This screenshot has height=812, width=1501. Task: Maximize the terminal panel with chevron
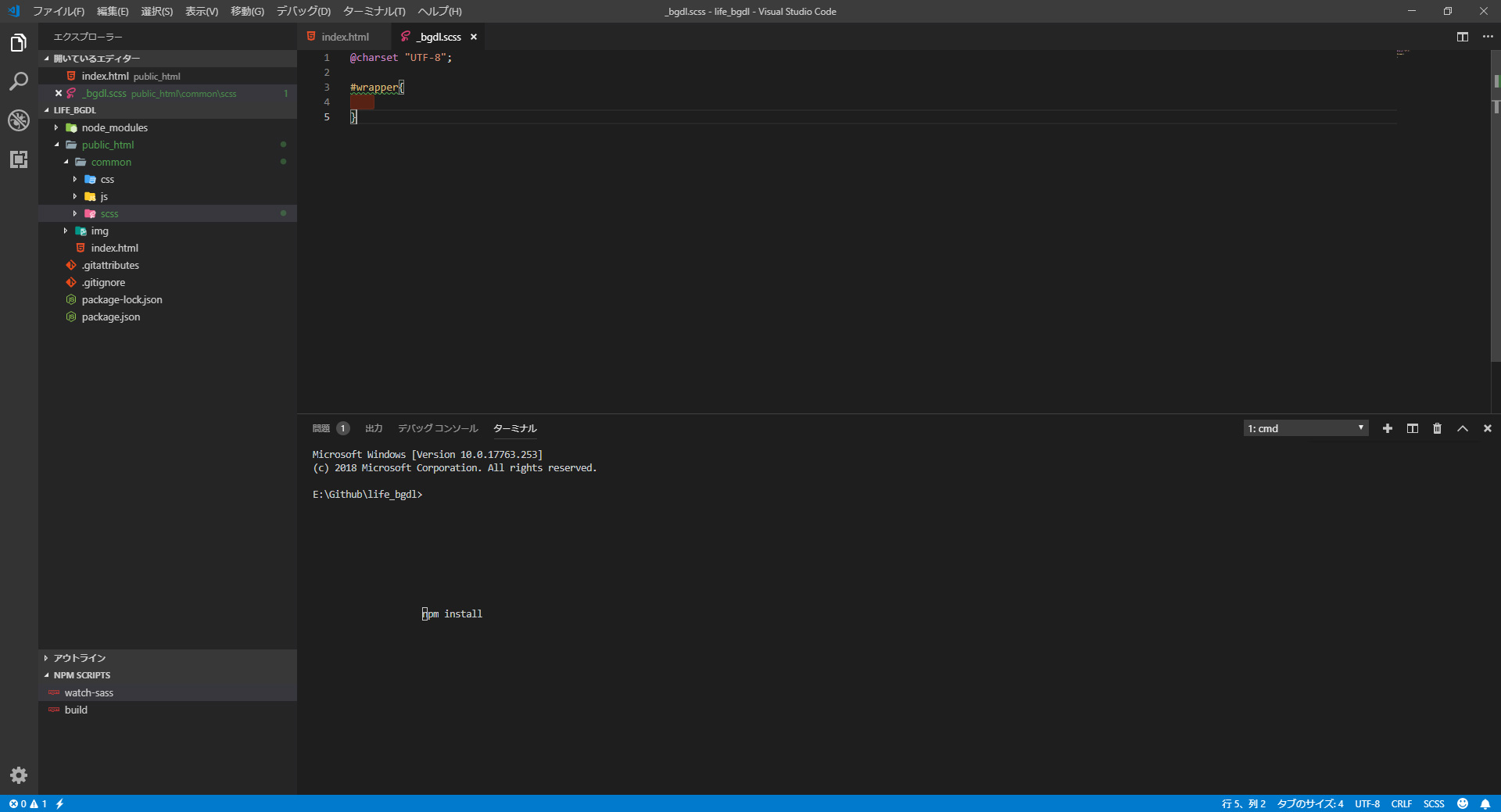[1463, 428]
